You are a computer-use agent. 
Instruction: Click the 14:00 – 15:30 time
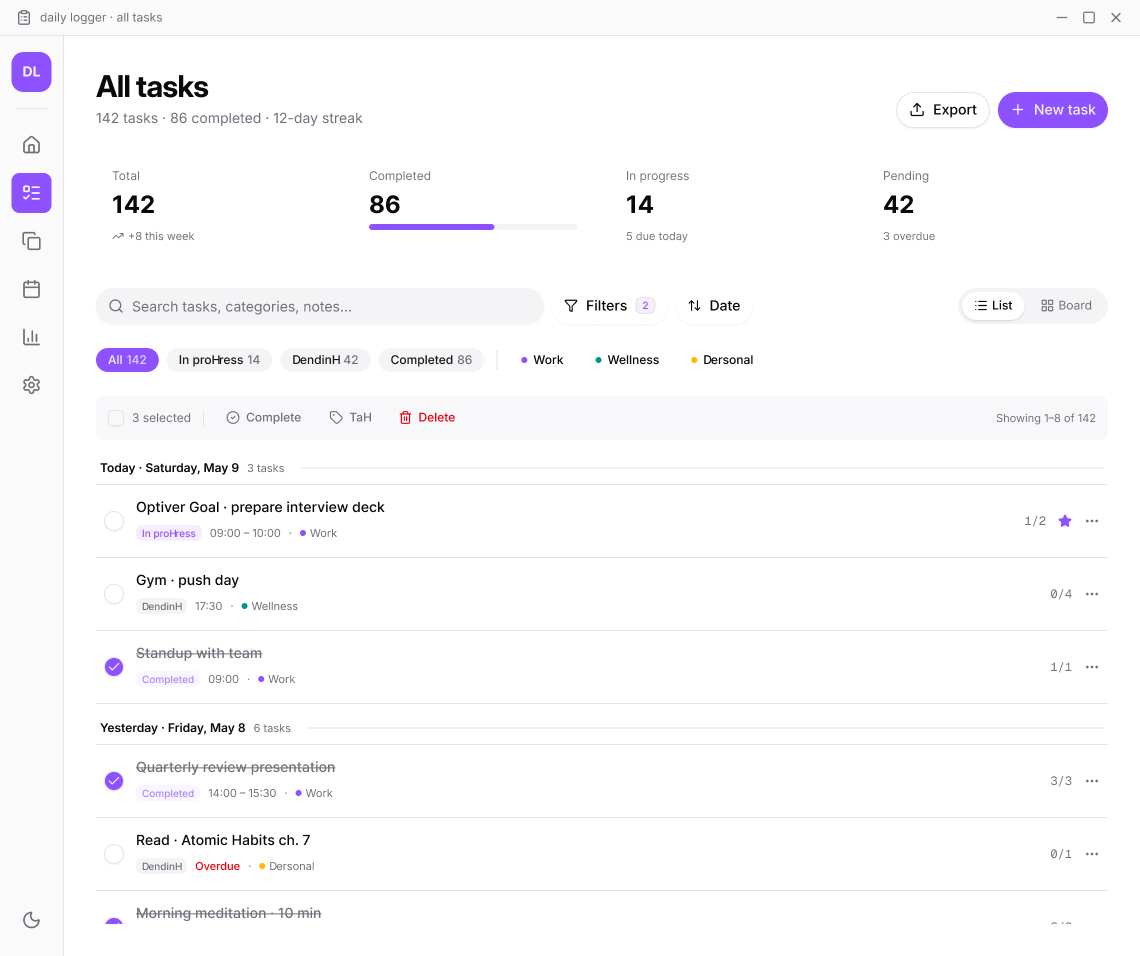coord(242,793)
